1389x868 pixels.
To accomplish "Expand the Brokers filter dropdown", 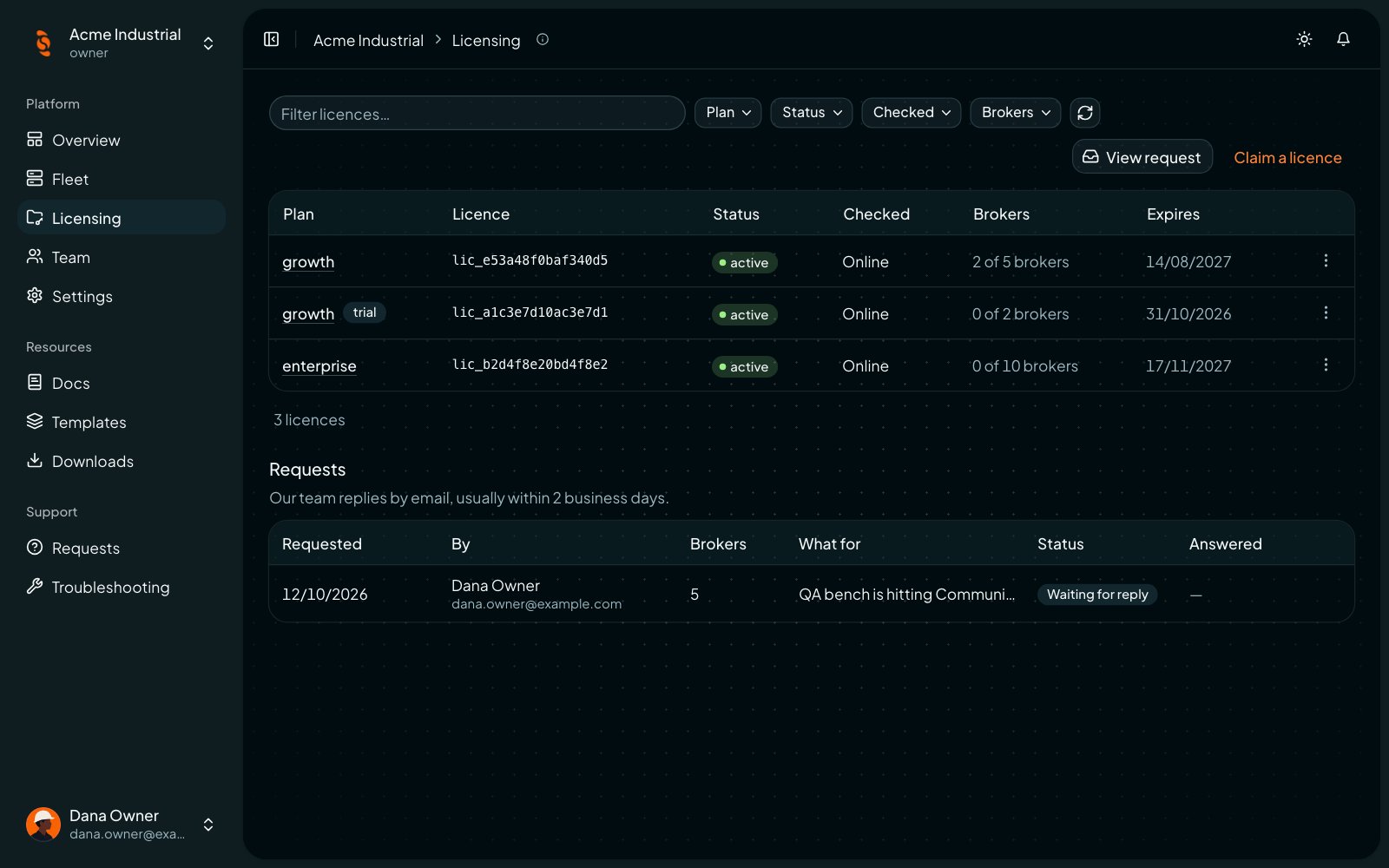I will (1016, 113).
